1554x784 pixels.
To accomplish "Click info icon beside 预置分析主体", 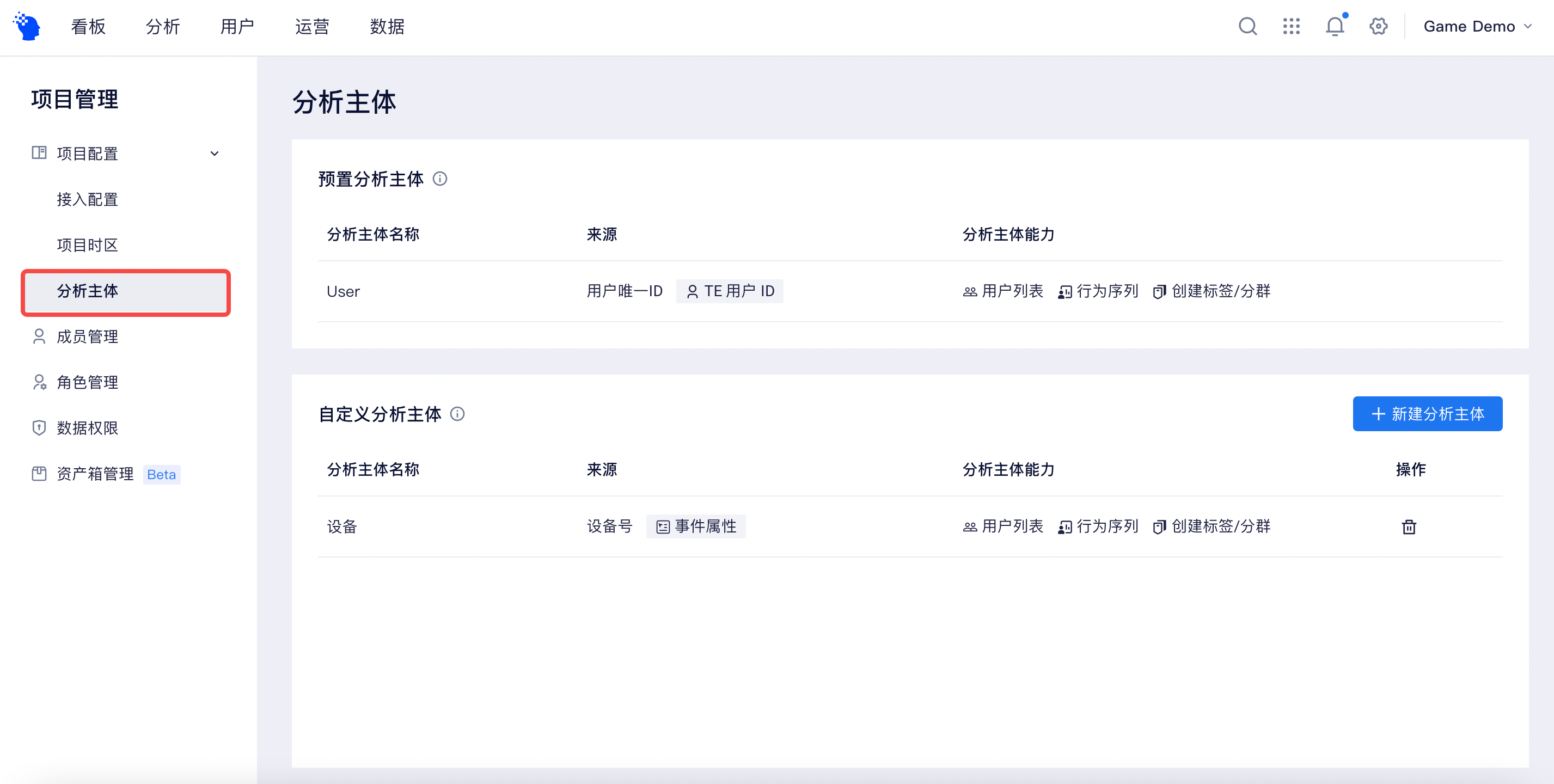I will [x=440, y=179].
